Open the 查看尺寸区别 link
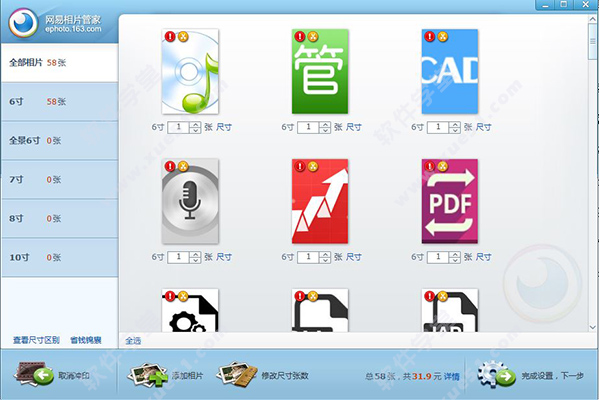Image resolution: width=599 pixels, height=400 pixels. click(x=36, y=340)
